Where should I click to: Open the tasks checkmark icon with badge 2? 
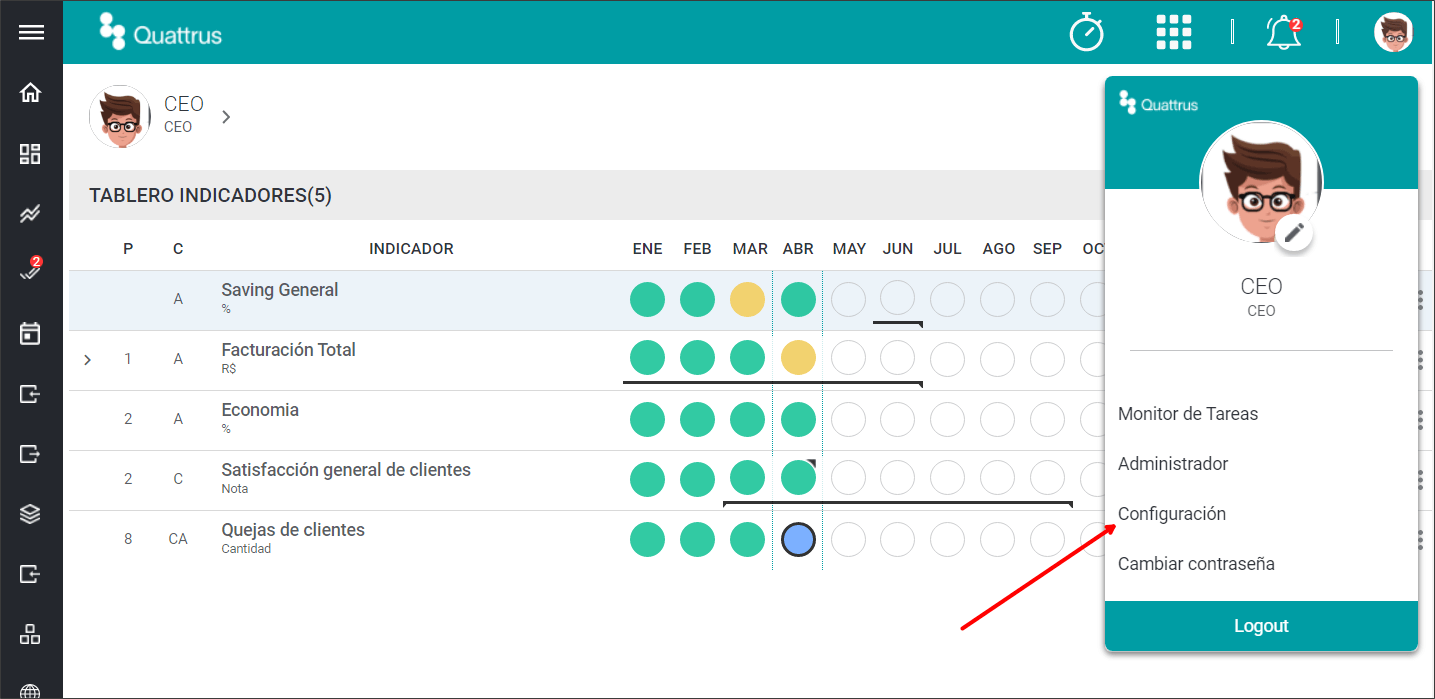pos(31,270)
